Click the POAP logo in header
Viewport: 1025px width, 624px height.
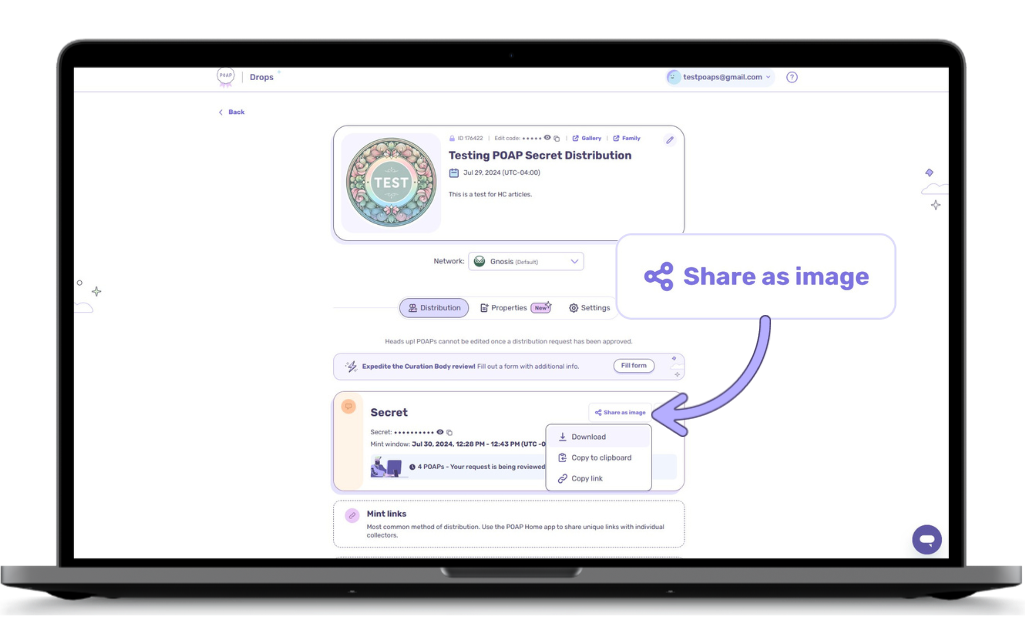click(x=226, y=77)
